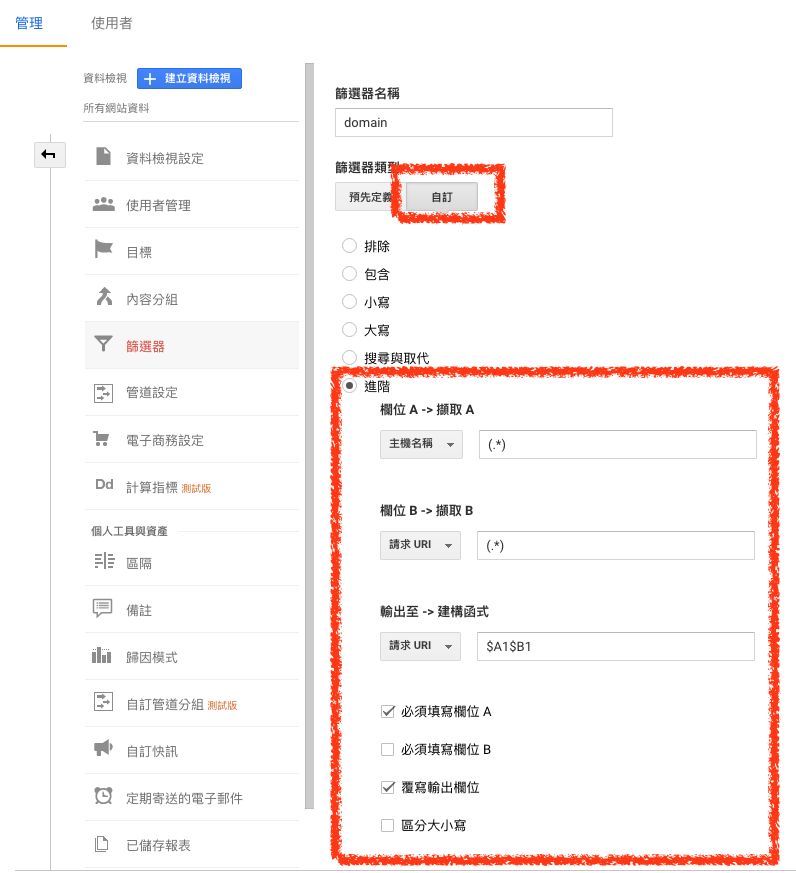Viewport: 796px width, 873px height.
Task: Open 自訂快訊 menu item
Action: click(x=191, y=751)
